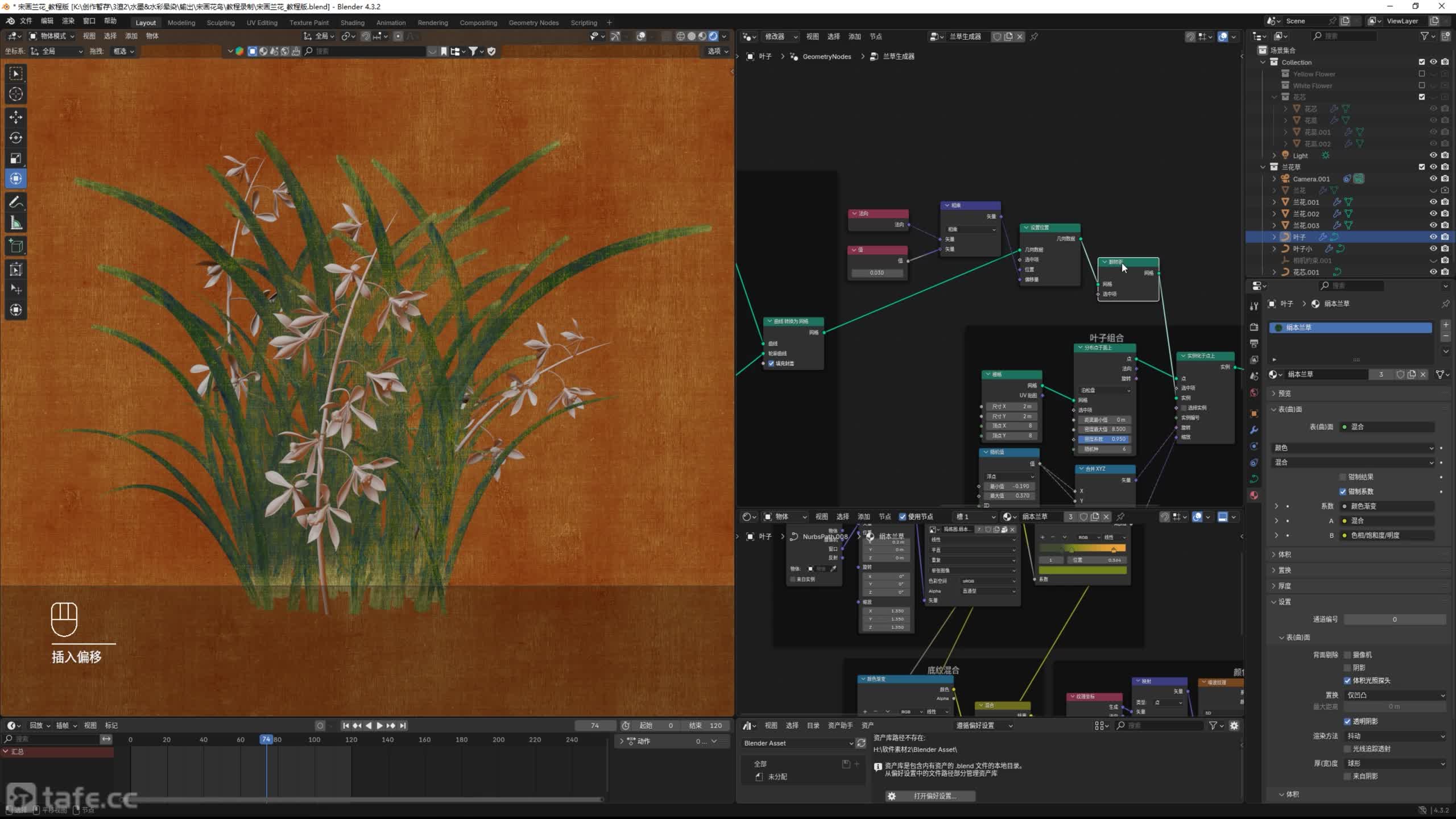The height and width of the screenshot is (819, 1456).
Task: Collapse the 兰花草 collection in outliner
Action: [x=1263, y=167]
